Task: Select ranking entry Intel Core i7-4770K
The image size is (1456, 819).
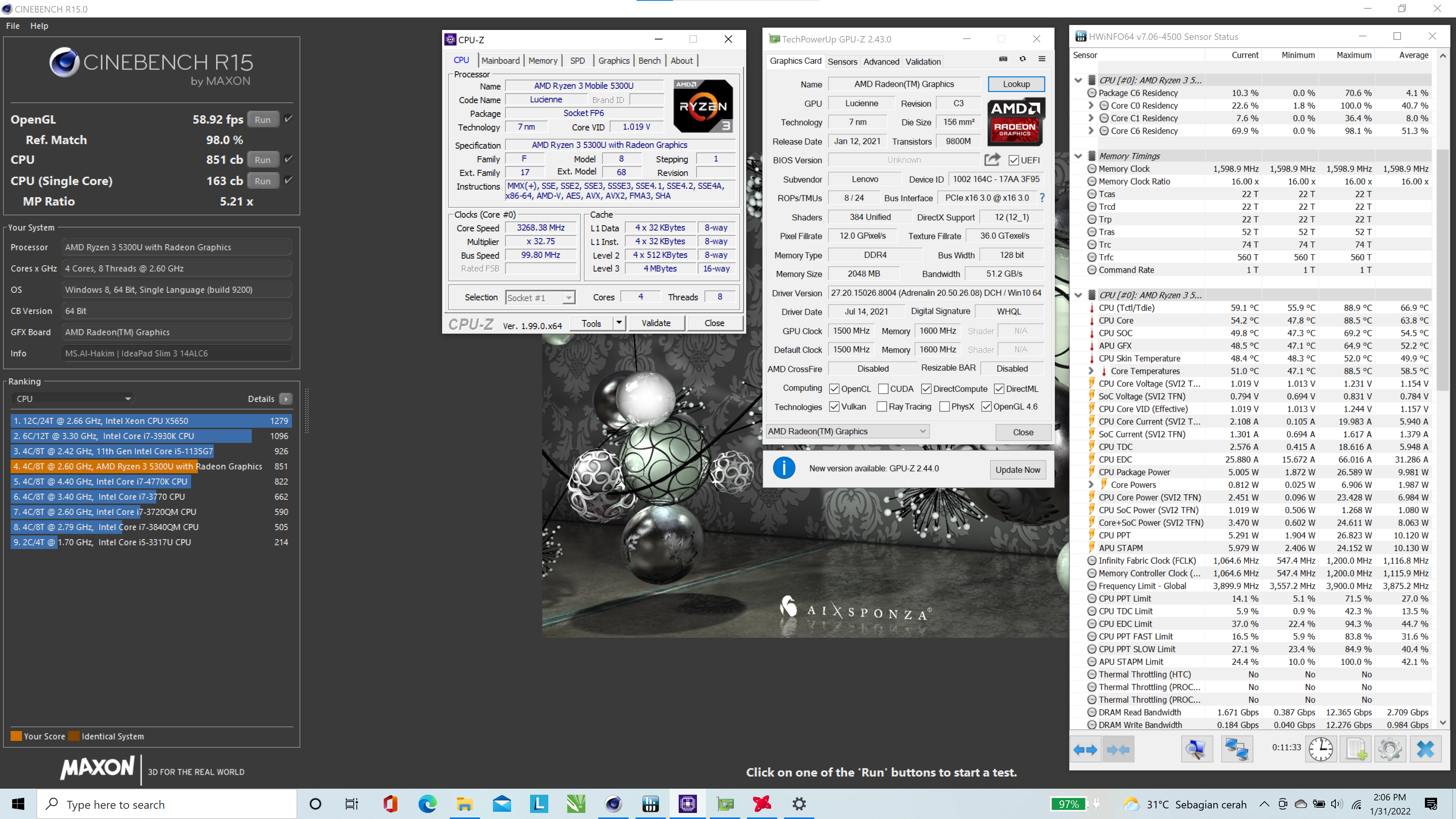Action: [151, 482]
